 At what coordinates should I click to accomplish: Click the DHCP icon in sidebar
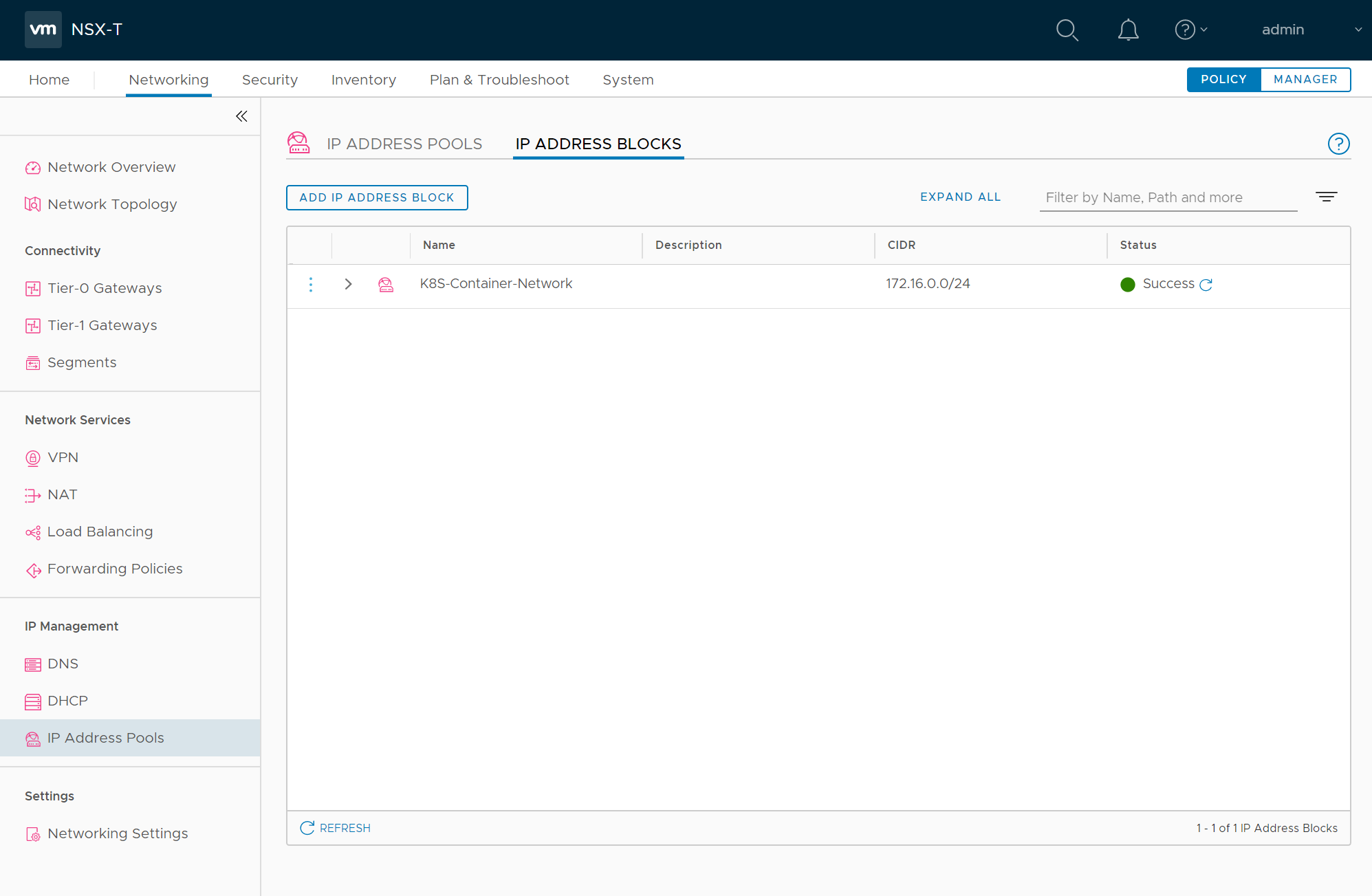point(33,702)
